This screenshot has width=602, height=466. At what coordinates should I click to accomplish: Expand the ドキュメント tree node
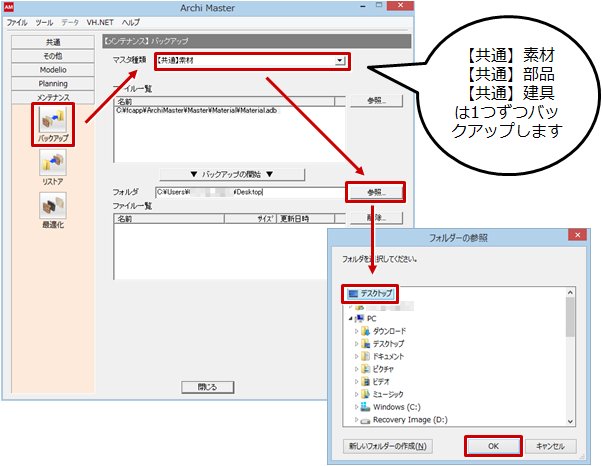pyautogui.click(x=355, y=357)
